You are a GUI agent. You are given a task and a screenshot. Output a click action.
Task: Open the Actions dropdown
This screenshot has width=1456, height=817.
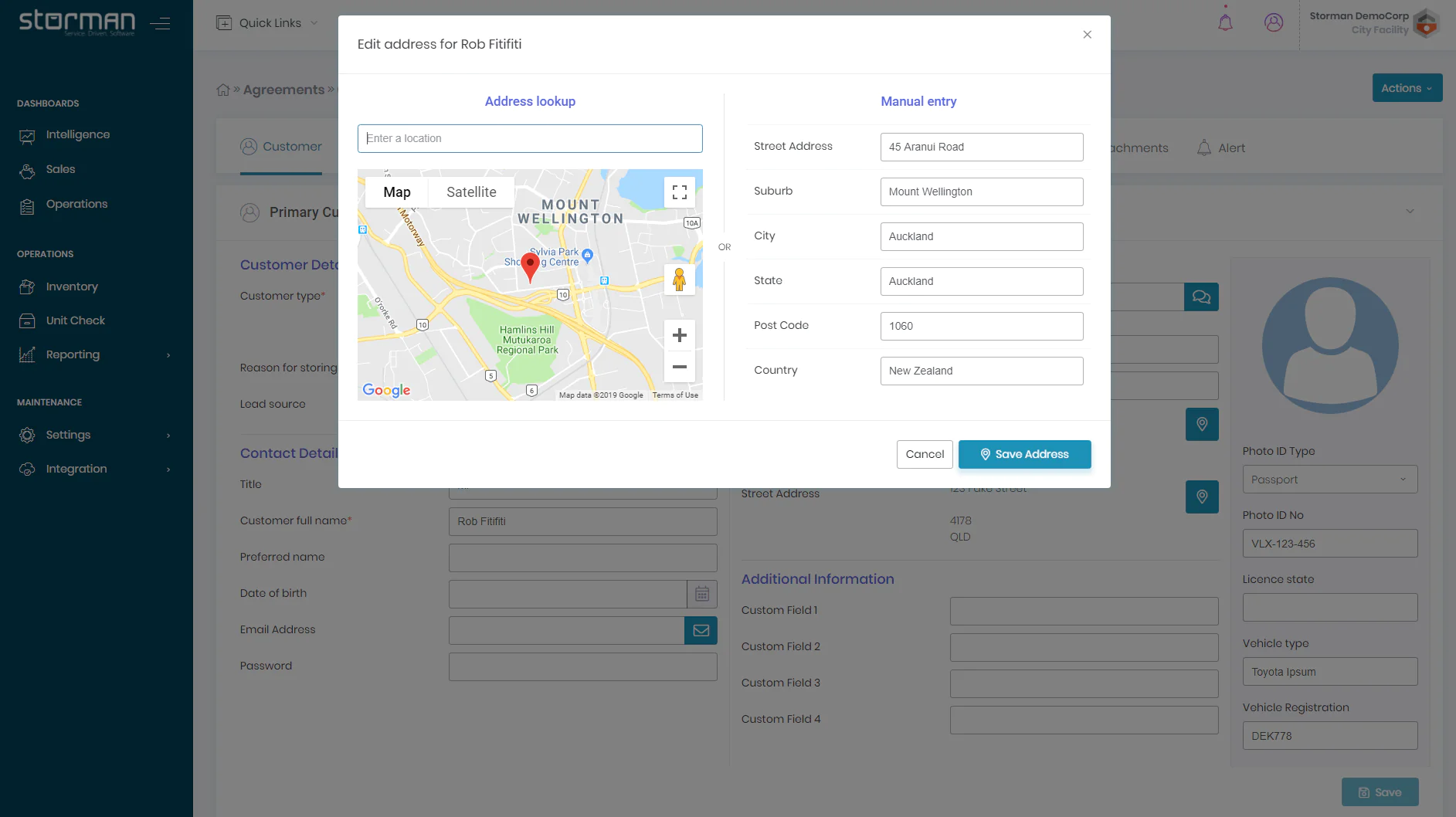tap(1406, 87)
